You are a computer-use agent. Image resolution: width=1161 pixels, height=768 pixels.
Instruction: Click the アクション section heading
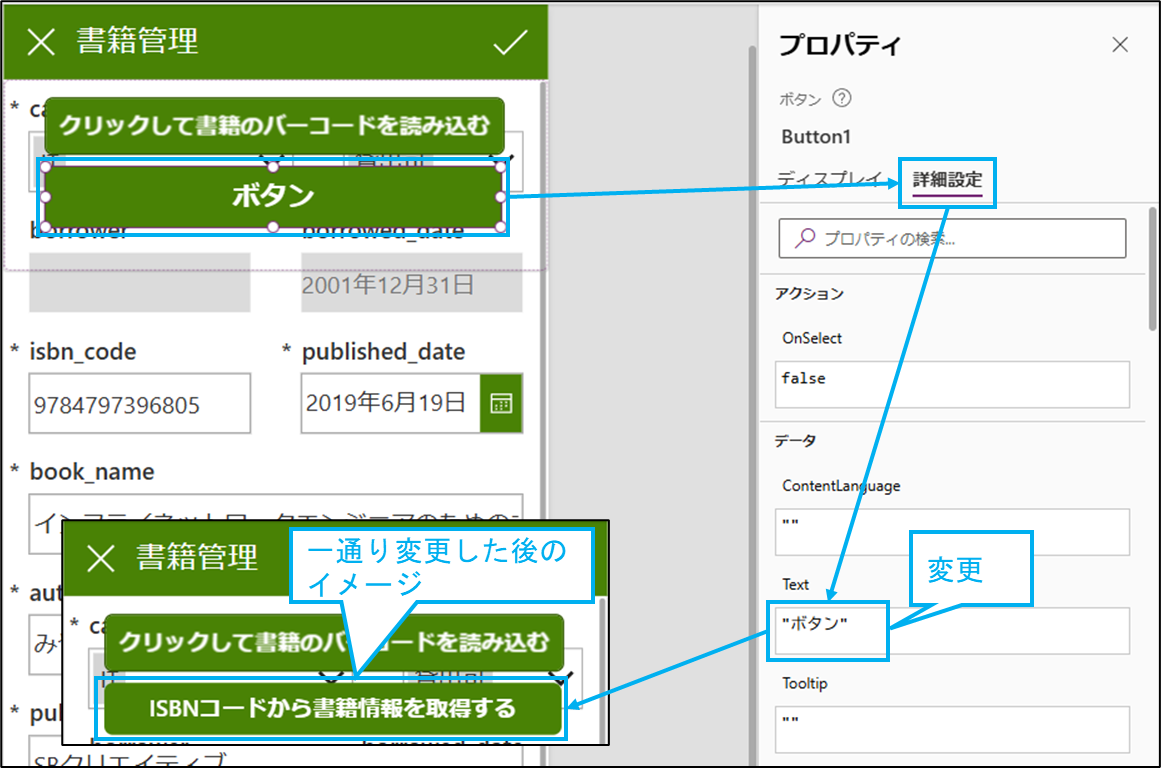(809, 294)
